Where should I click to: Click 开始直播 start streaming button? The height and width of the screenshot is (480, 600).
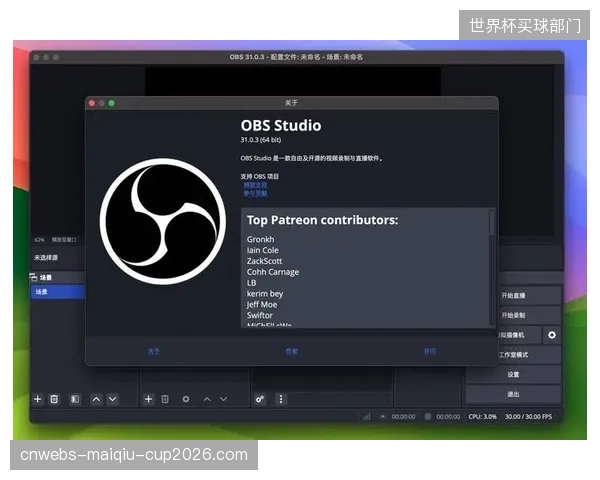tap(530, 296)
